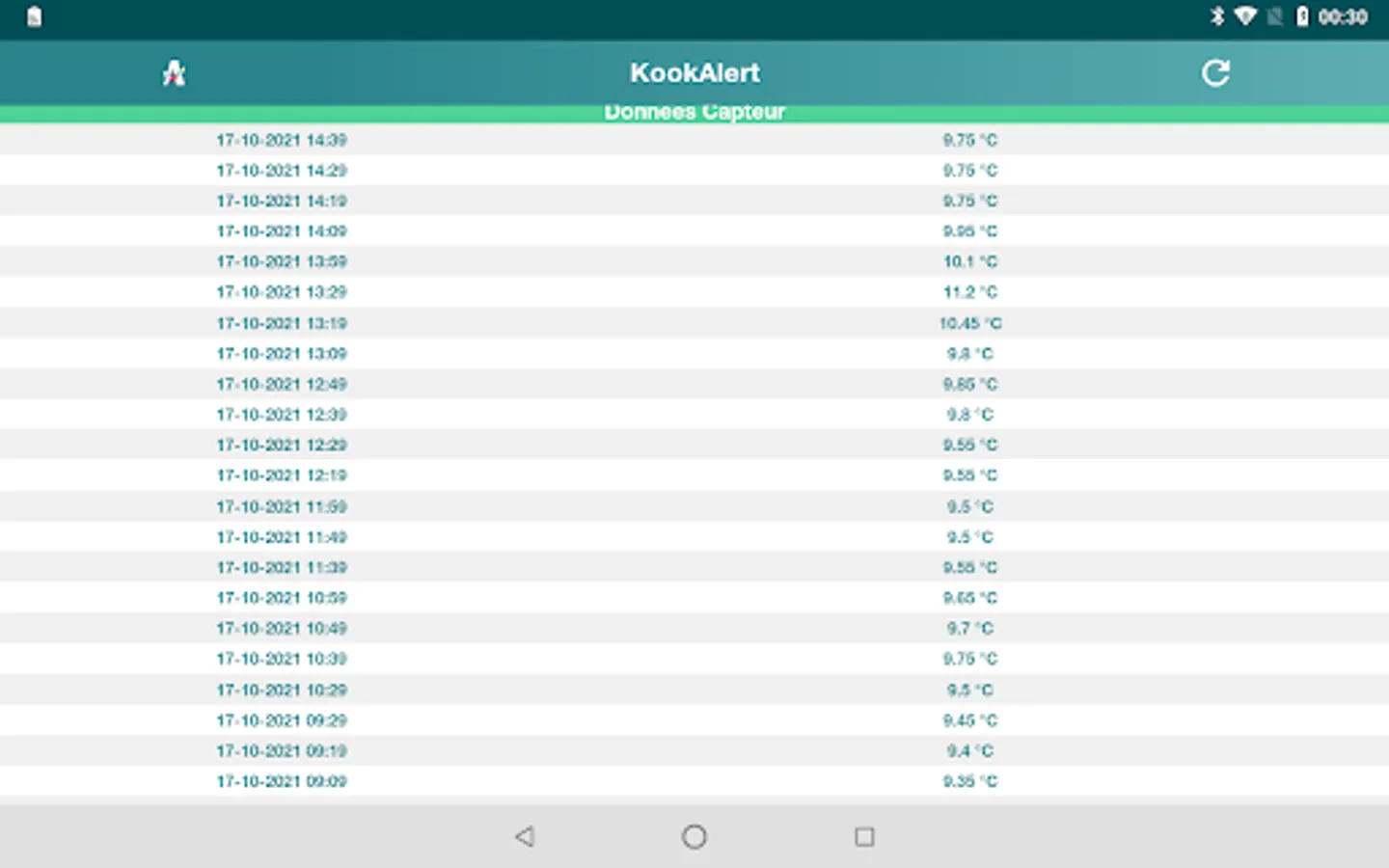The image size is (1389, 868).
Task: Select the 17-10-2021 12:39 timestamp
Action: tap(282, 415)
